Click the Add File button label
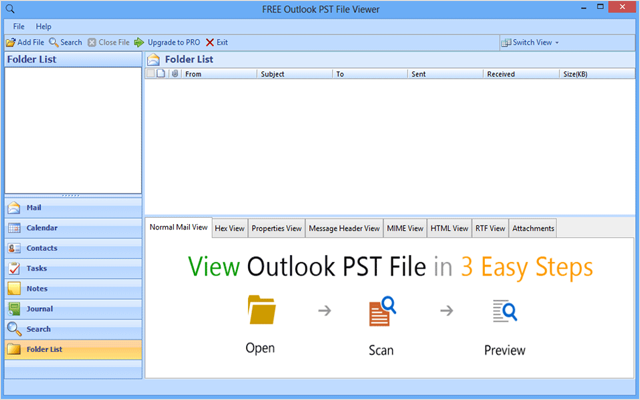 coord(31,42)
